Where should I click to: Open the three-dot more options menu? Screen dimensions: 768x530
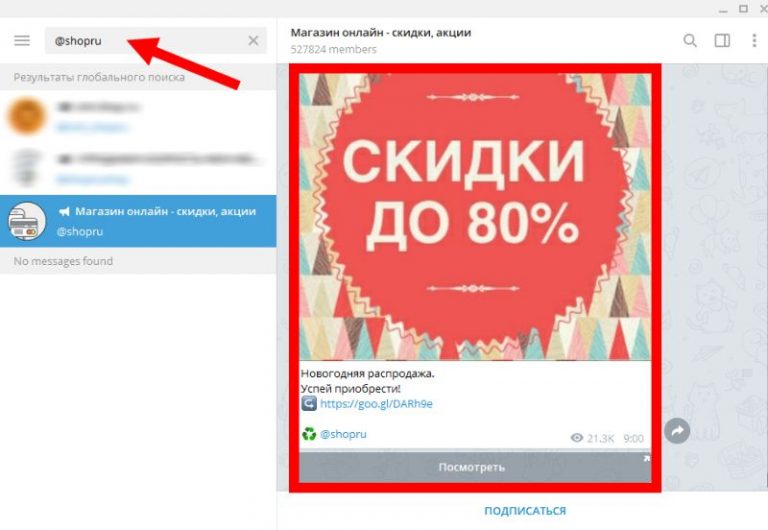754,41
